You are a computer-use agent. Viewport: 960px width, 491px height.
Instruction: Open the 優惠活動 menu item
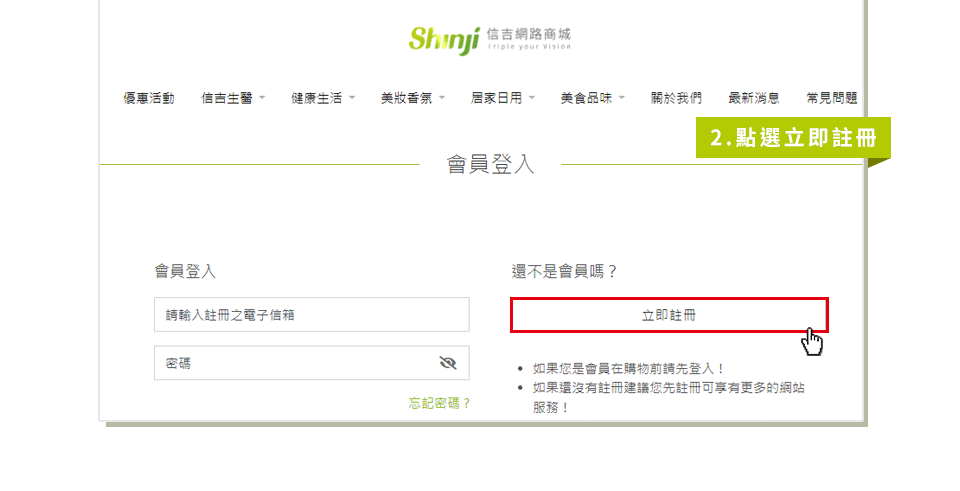(x=149, y=98)
